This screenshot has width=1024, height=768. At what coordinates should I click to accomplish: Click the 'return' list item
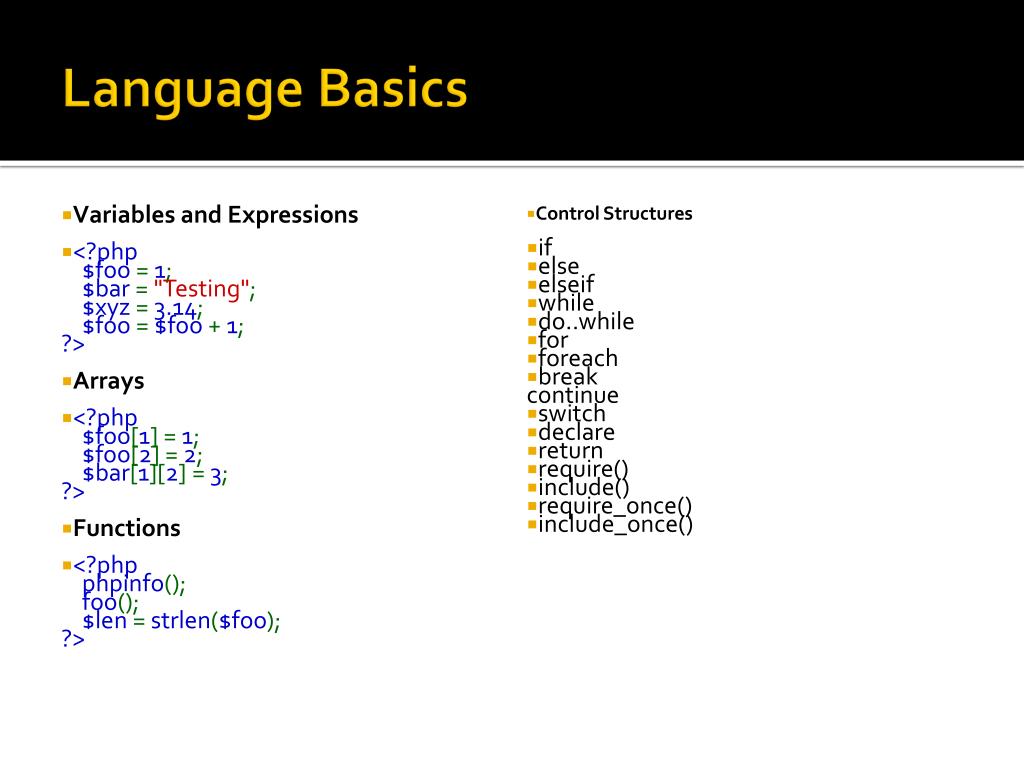tap(570, 451)
